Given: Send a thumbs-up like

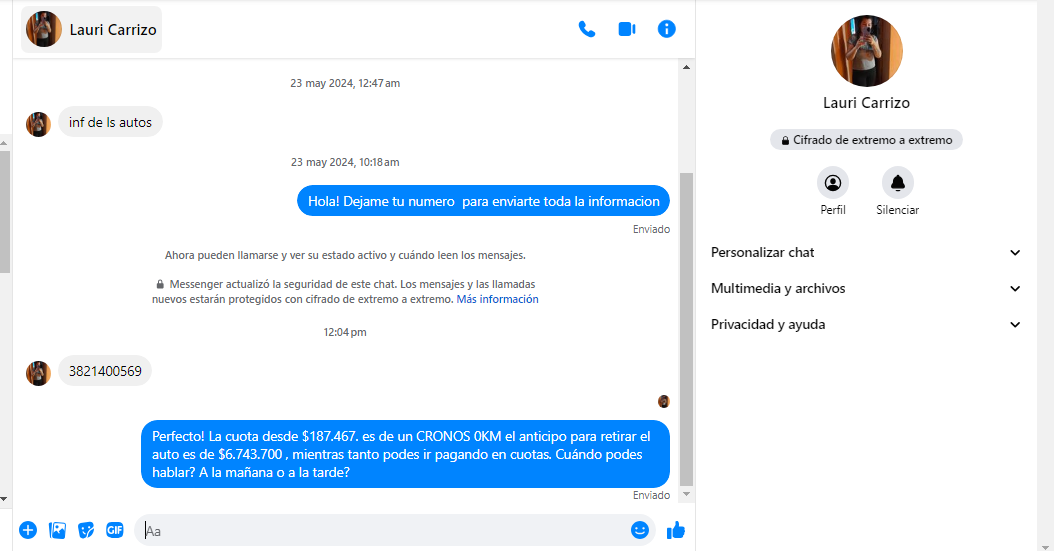Looking at the screenshot, I should pos(676,530).
